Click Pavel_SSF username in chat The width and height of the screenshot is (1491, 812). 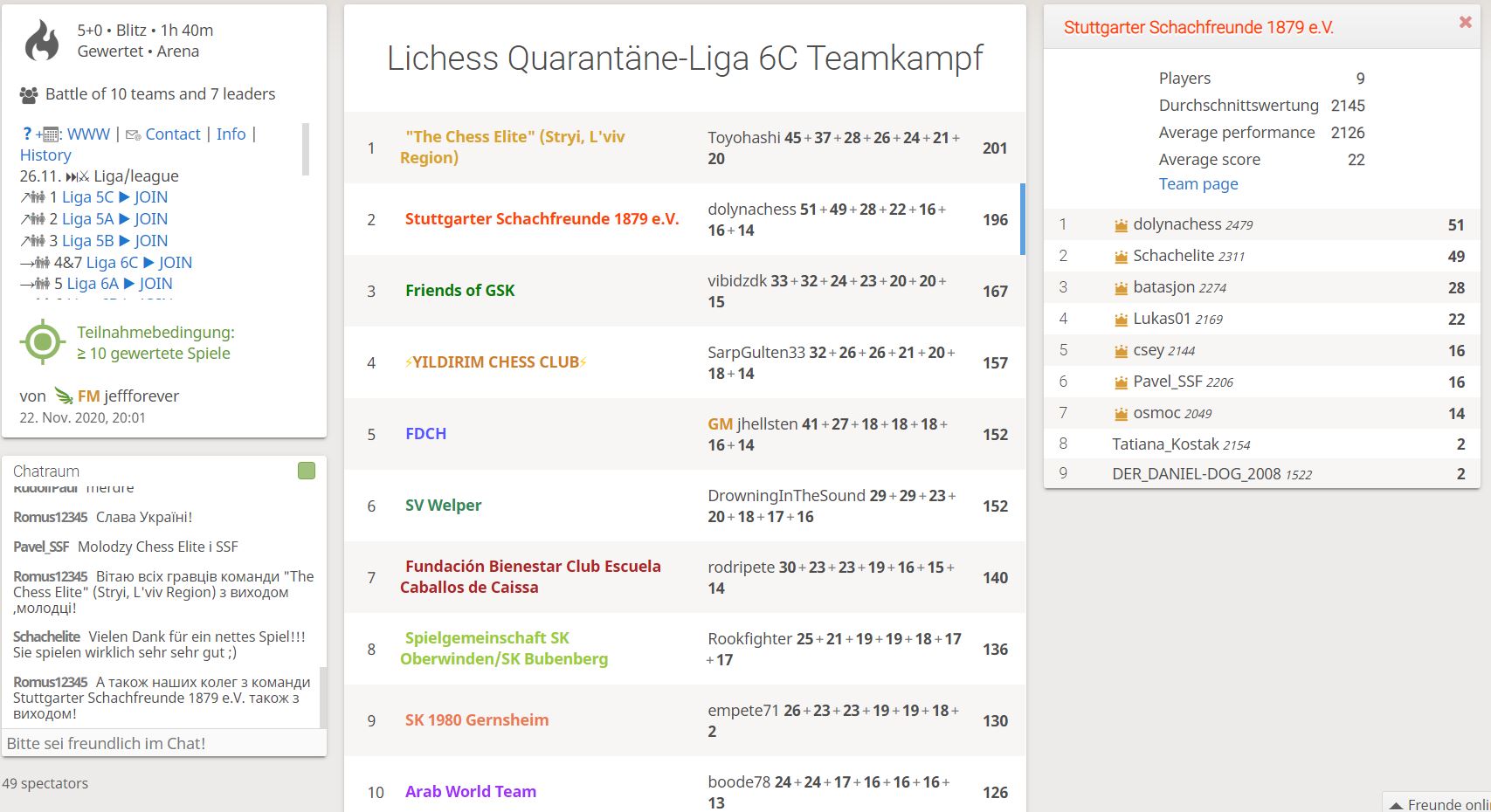pyautogui.click(x=41, y=547)
